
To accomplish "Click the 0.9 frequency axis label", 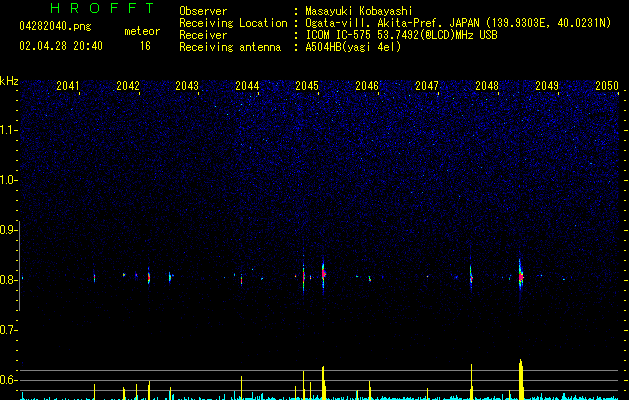I will click(x=8, y=230).
